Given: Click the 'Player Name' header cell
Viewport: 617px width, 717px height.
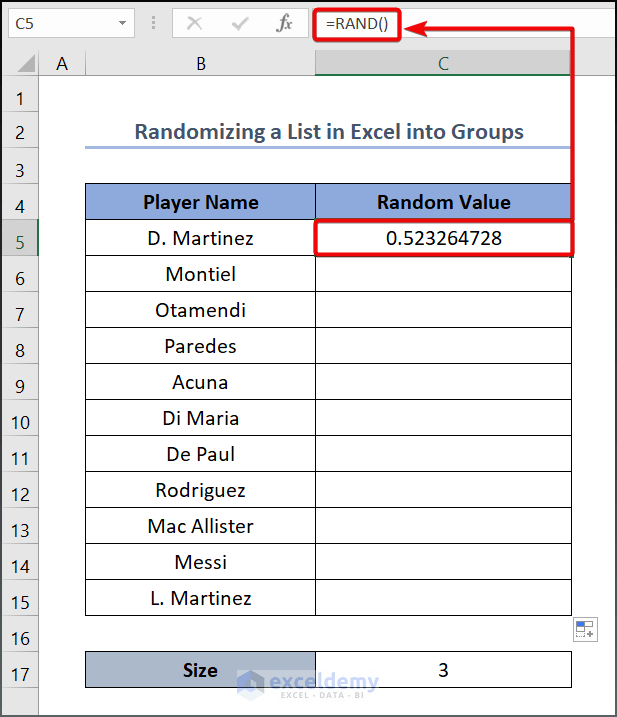Looking at the screenshot, I should [x=200, y=202].
